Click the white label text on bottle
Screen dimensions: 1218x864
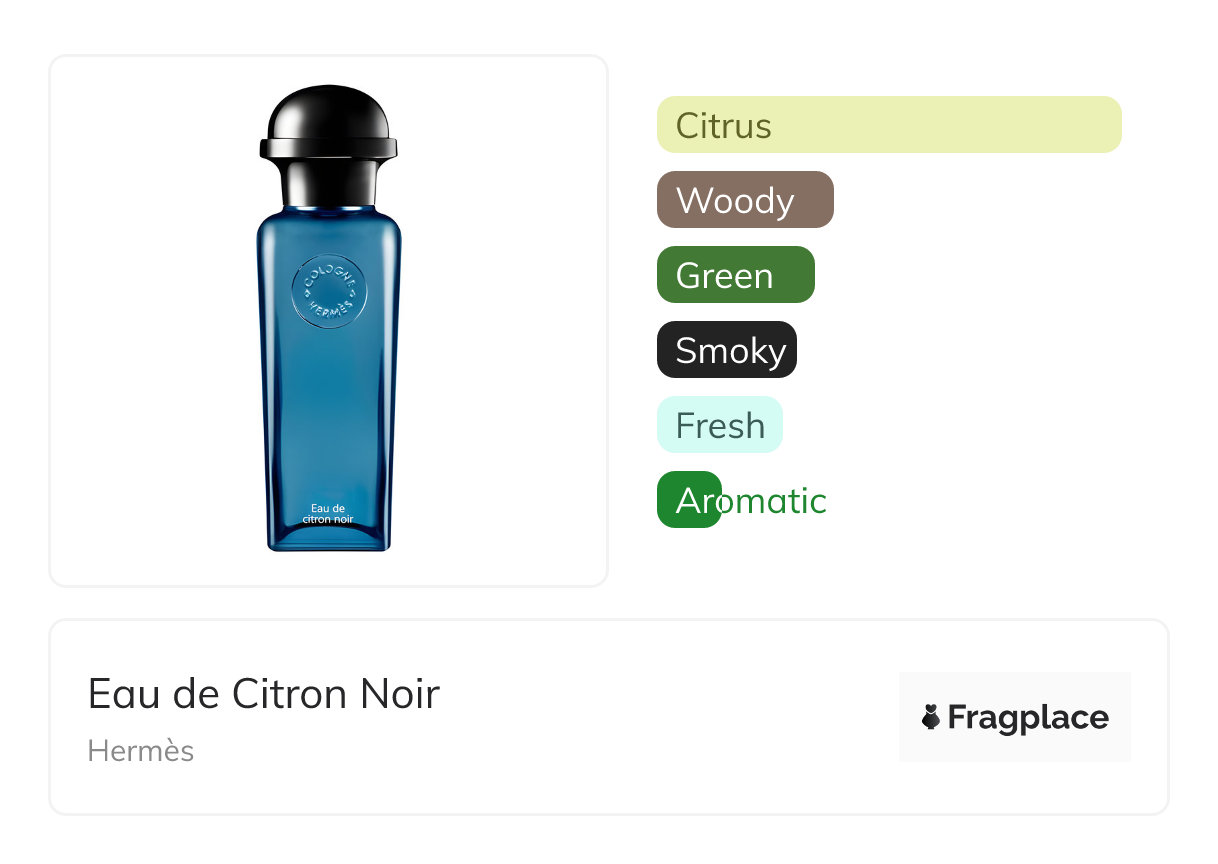[x=328, y=513]
